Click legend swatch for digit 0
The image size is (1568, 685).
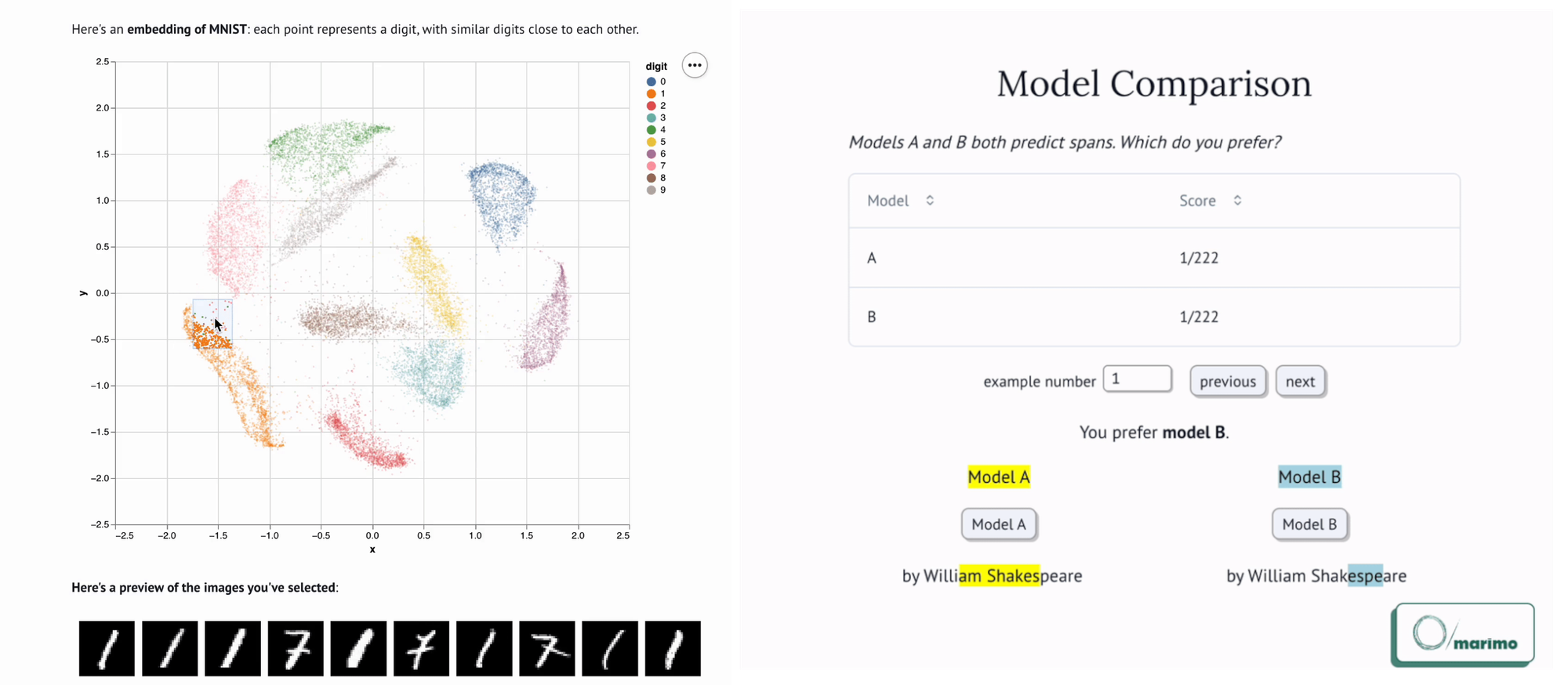tap(651, 82)
